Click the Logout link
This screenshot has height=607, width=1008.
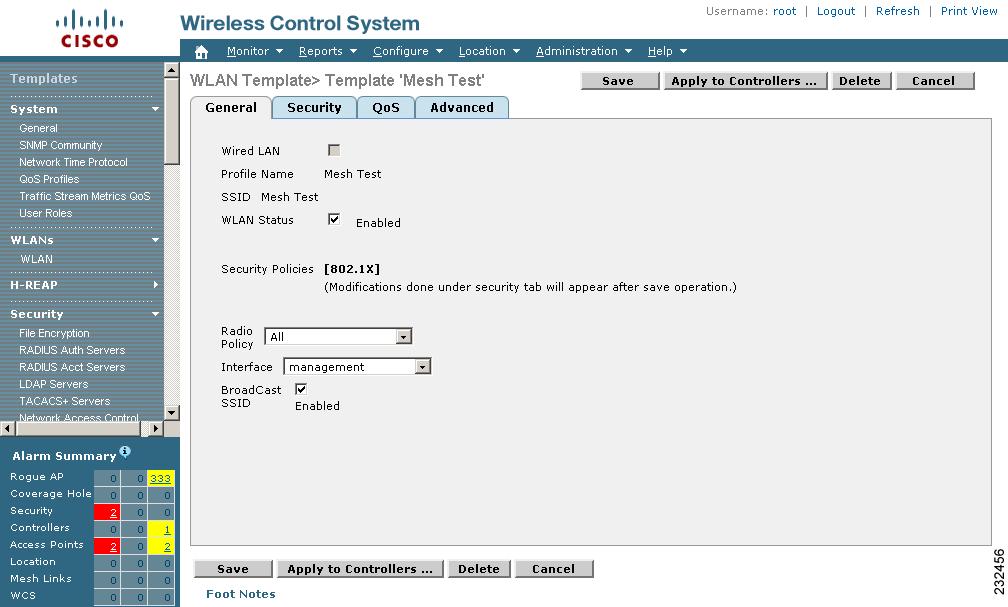point(836,12)
